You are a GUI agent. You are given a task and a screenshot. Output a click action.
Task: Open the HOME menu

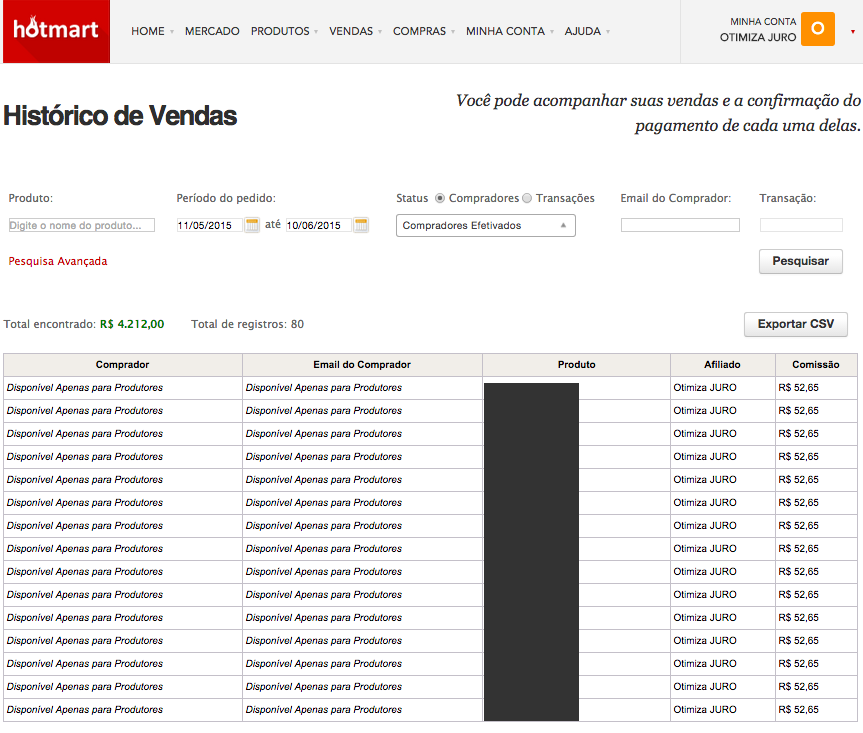152,31
